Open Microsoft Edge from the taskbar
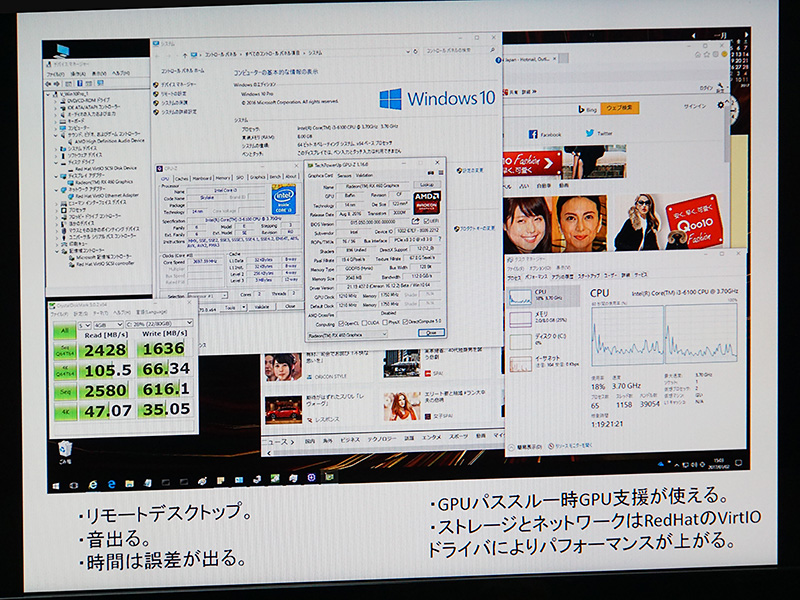 111,484
